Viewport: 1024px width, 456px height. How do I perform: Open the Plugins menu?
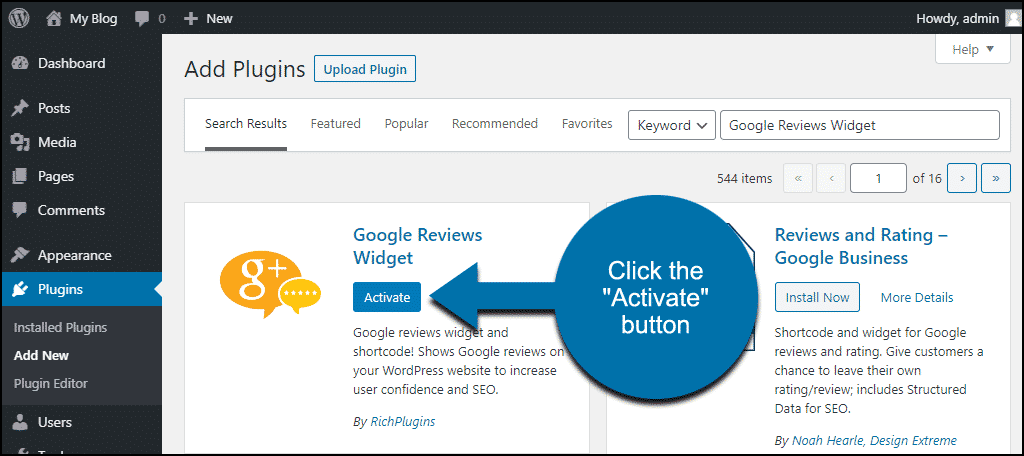tap(81, 289)
